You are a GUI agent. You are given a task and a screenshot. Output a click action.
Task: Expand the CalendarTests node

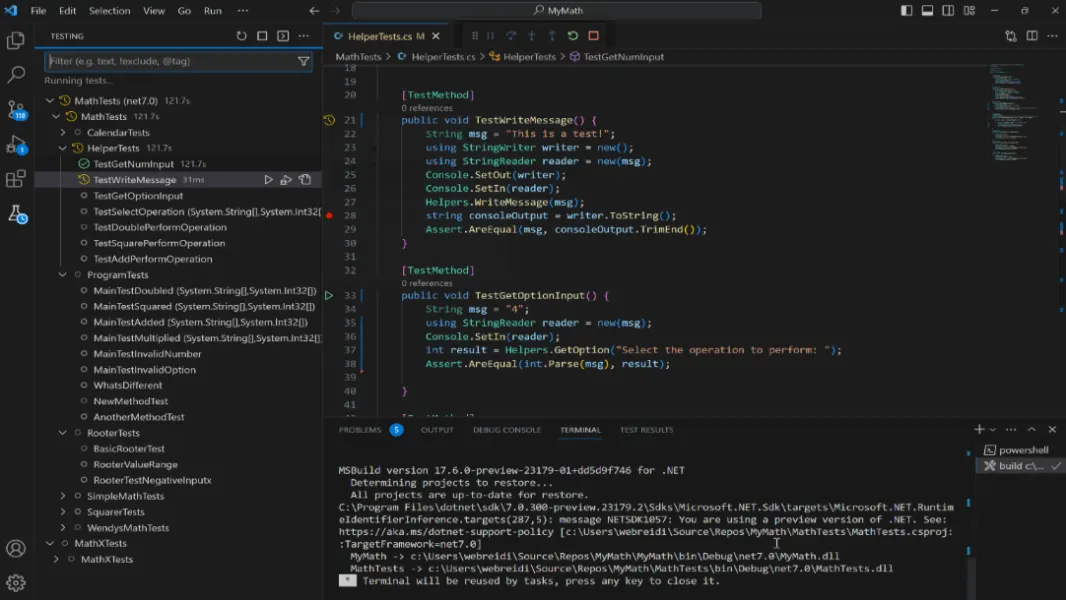(x=63, y=133)
